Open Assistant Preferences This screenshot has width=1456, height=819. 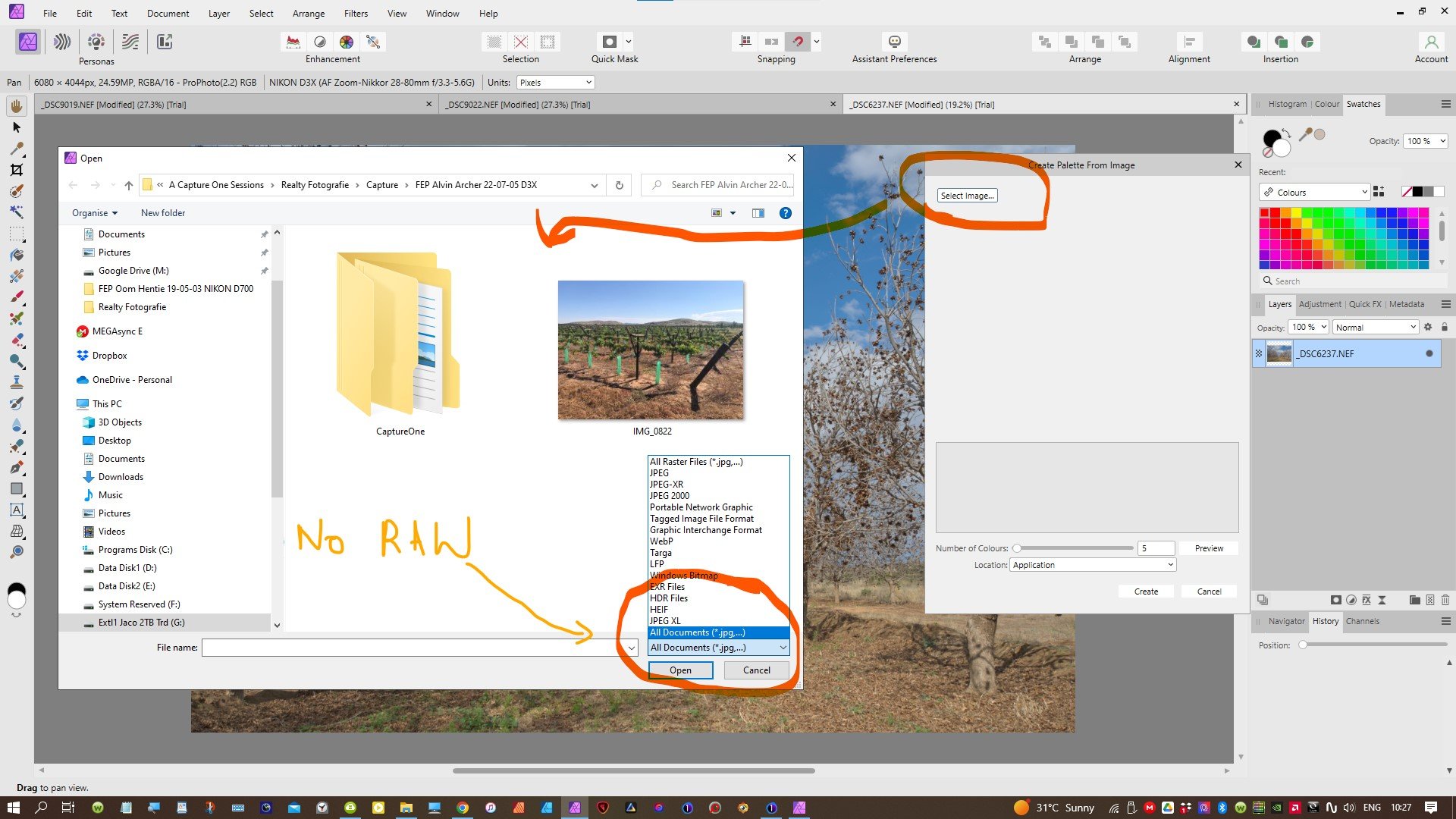[894, 42]
